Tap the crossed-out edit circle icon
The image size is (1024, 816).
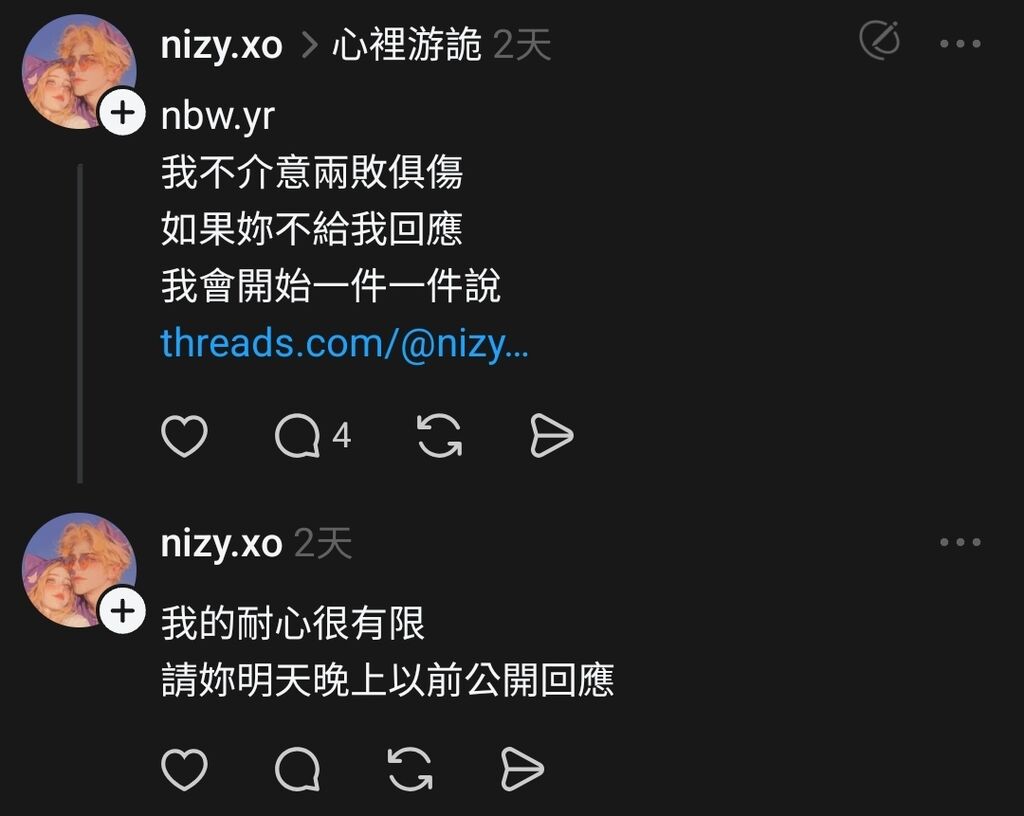pyautogui.click(x=880, y=40)
